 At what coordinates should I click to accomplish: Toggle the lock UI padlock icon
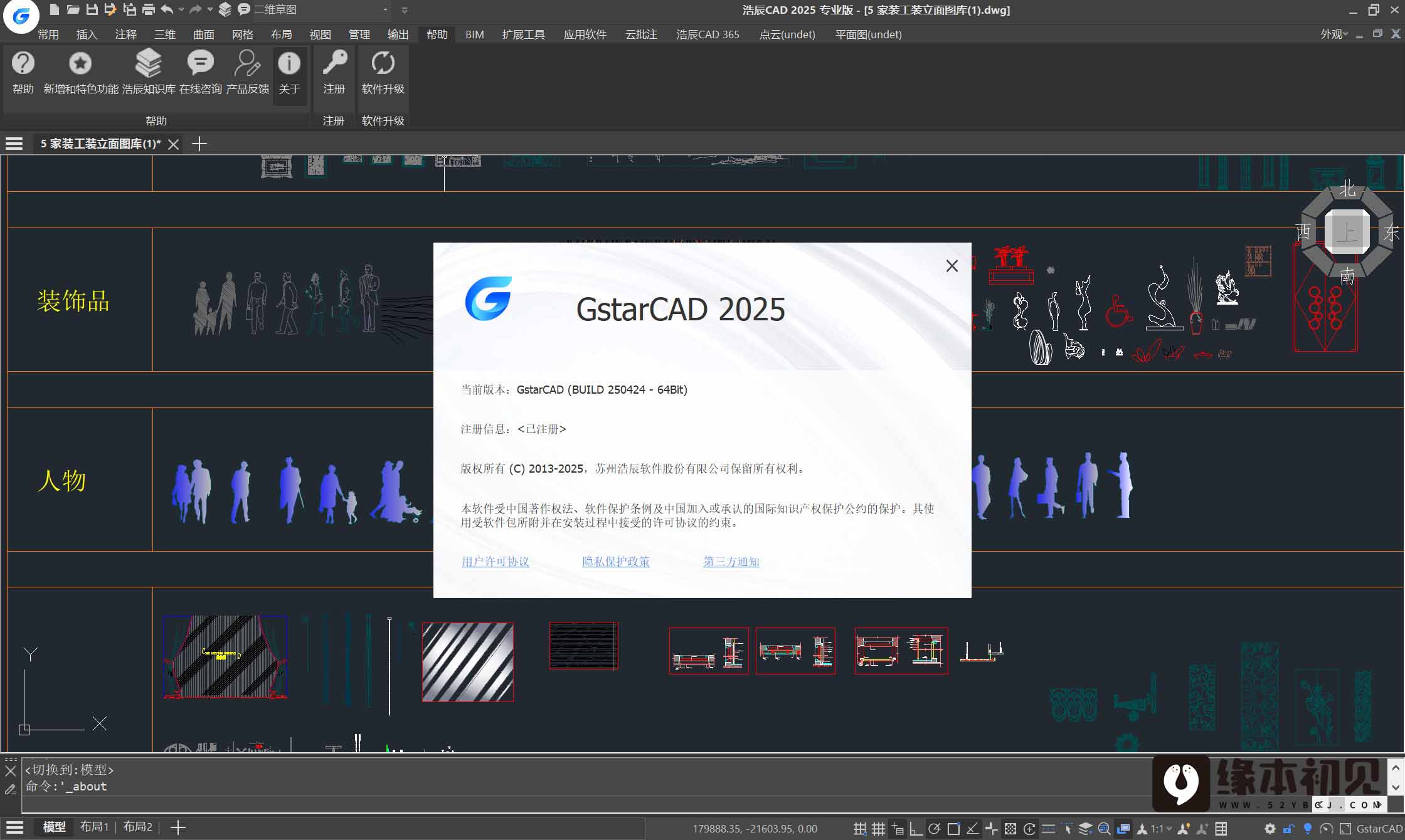pyautogui.click(x=1288, y=829)
